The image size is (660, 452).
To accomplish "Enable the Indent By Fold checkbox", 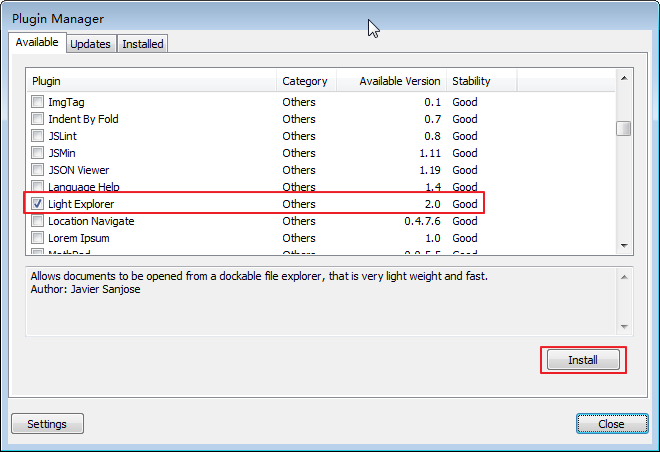I will pos(38,119).
